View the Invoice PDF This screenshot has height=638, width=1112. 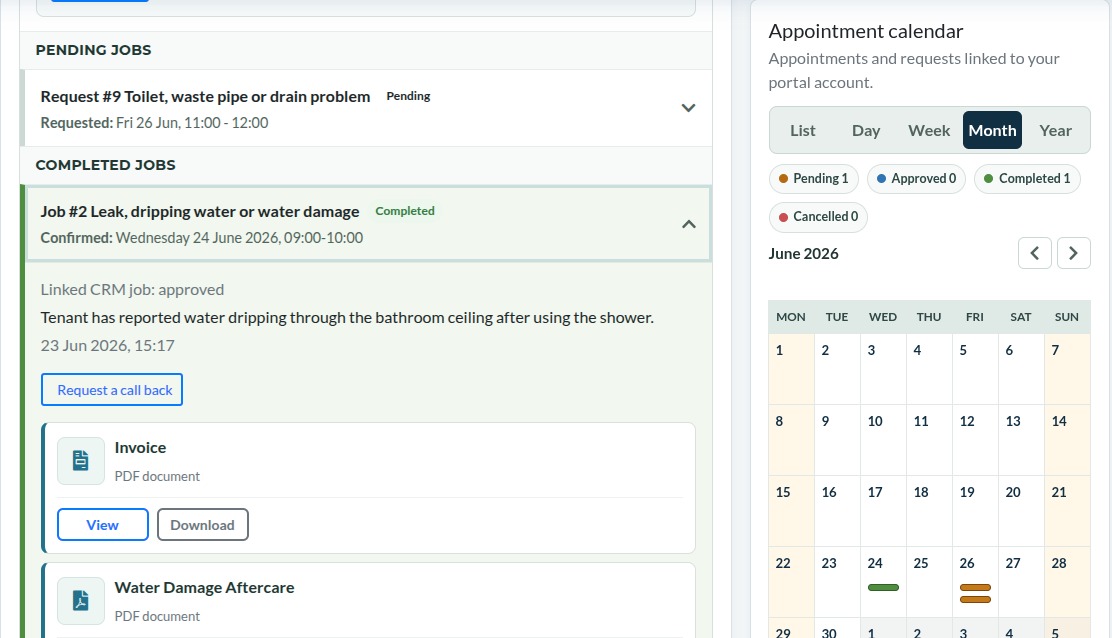click(x=103, y=525)
